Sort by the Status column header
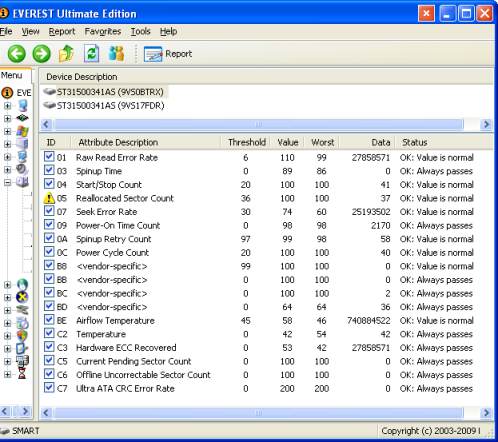 click(x=444, y=142)
